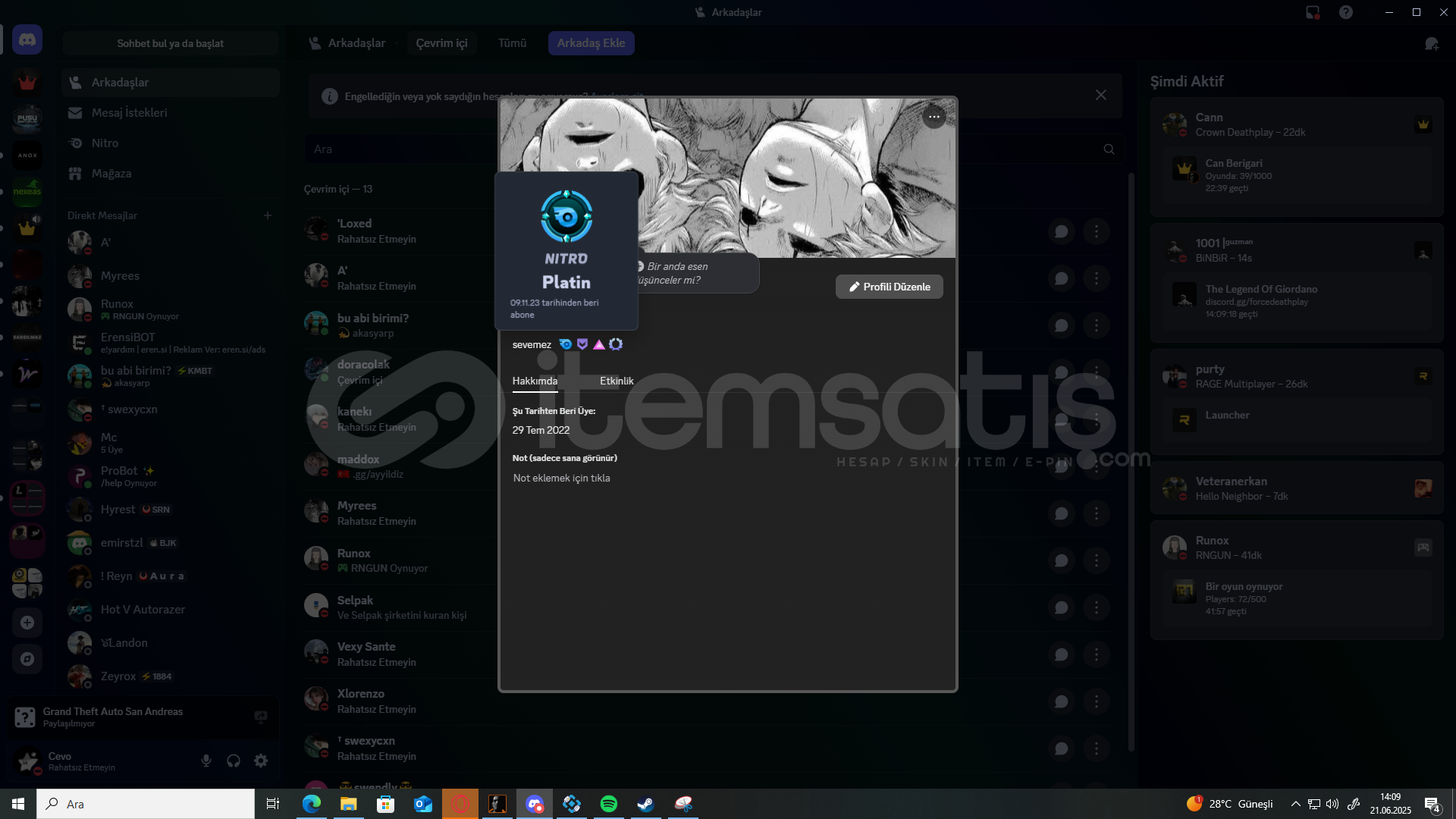Dismiss the blocked accounts notice
Image resolution: width=1456 pixels, height=819 pixels.
click(1100, 95)
